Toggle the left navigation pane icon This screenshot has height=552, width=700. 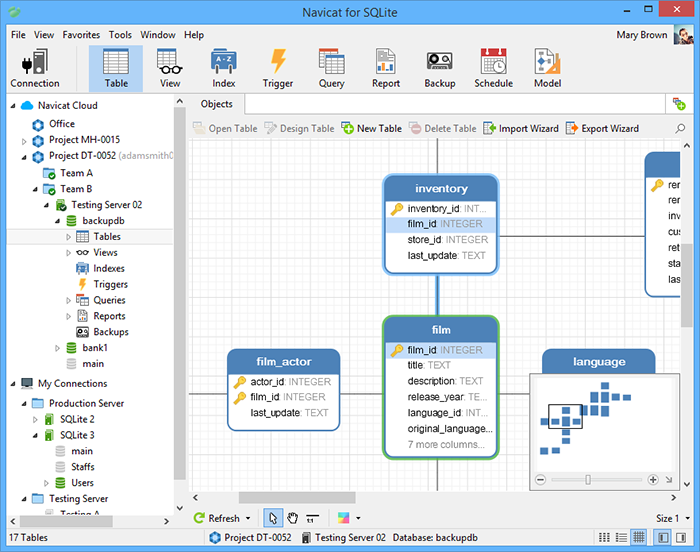[x=663, y=537]
